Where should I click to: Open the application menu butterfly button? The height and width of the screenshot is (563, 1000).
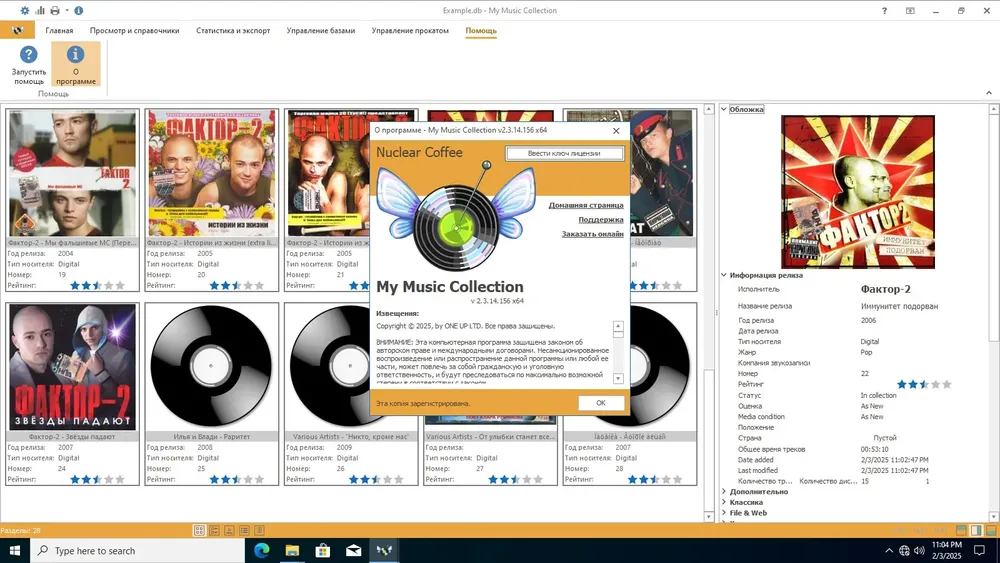(17, 30)
